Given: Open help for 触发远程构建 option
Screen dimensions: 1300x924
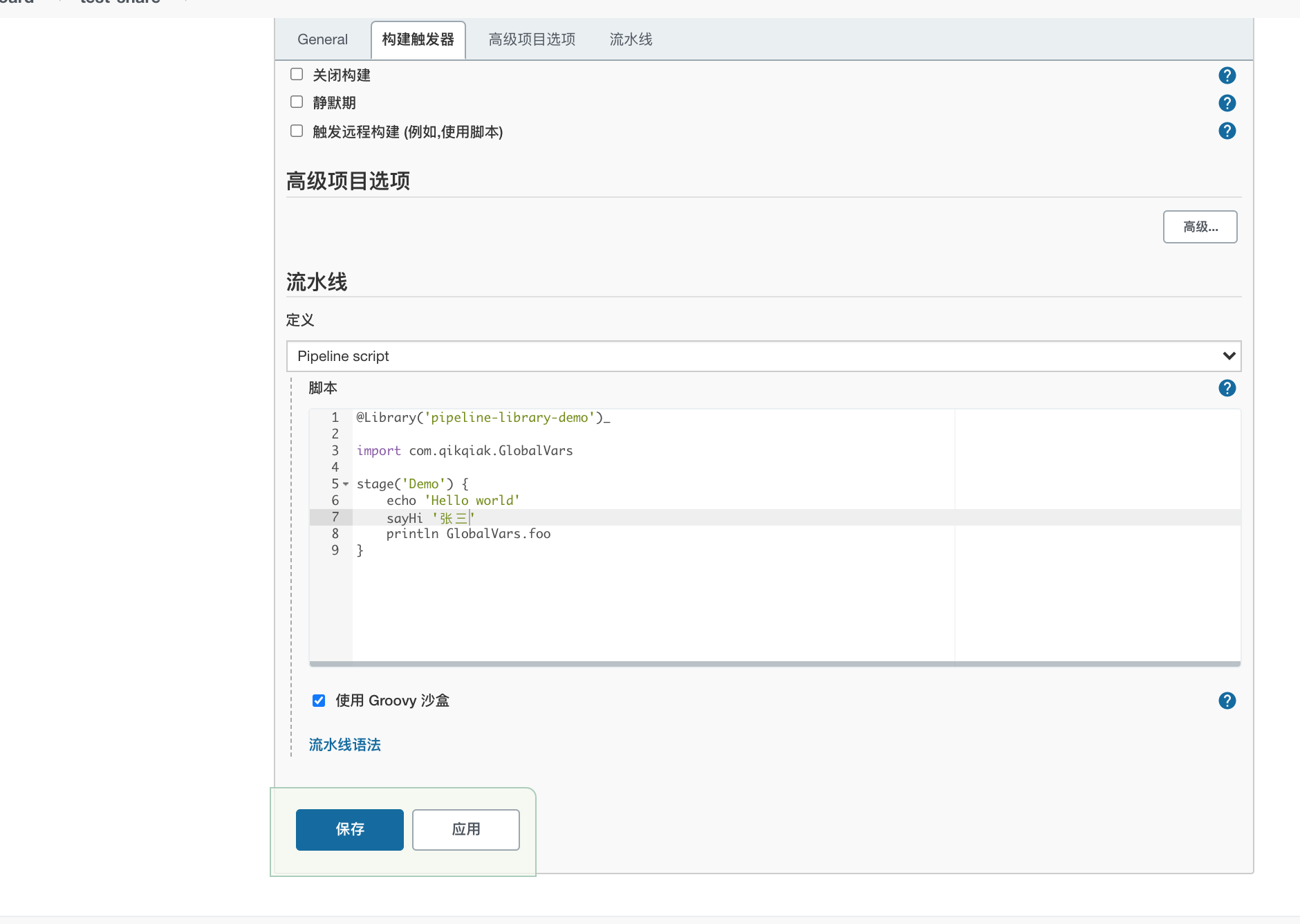Looking at the screenshot, I should (1227, 131).
